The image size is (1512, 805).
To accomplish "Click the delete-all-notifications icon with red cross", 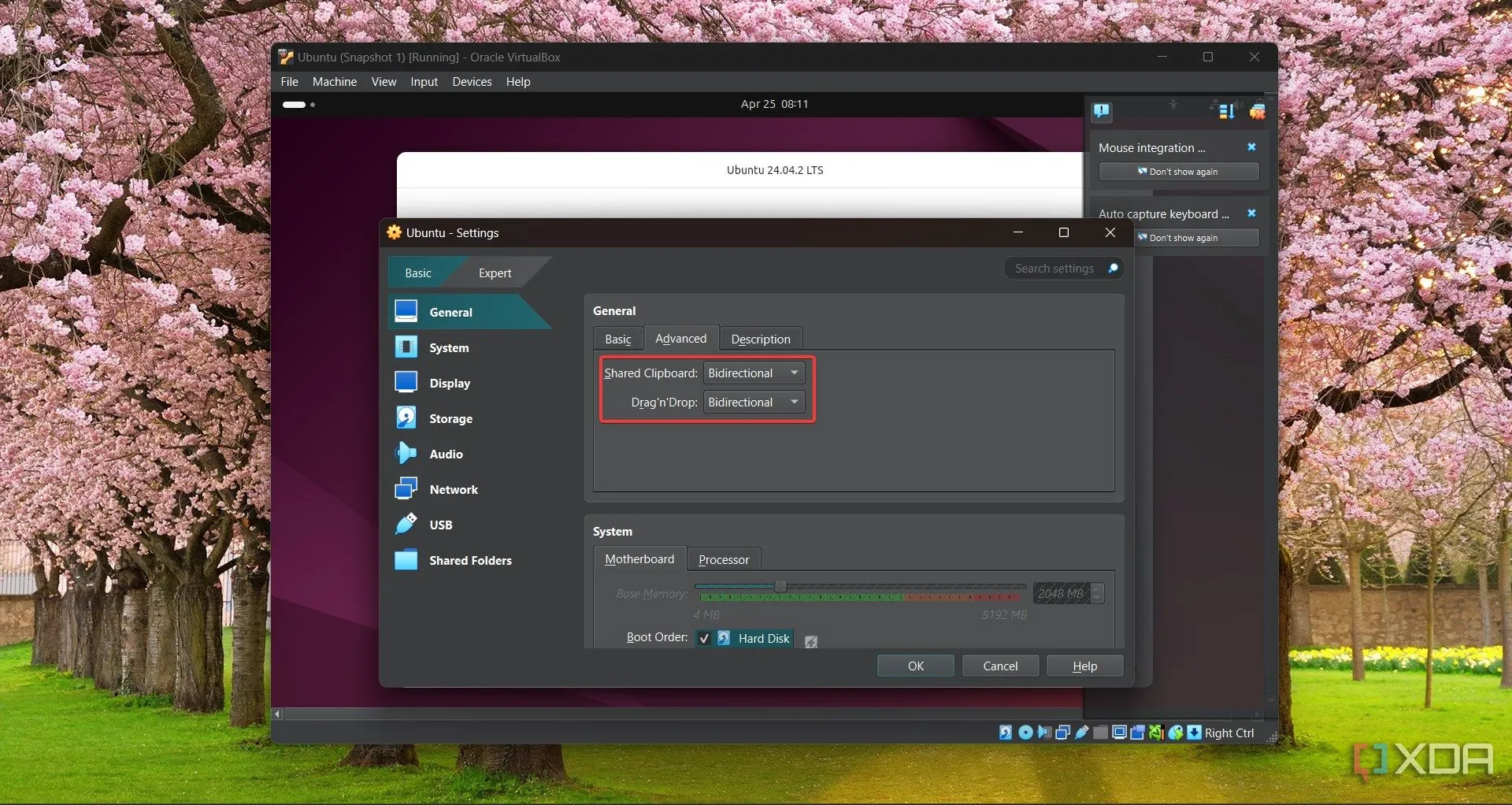I will 1258,112.
